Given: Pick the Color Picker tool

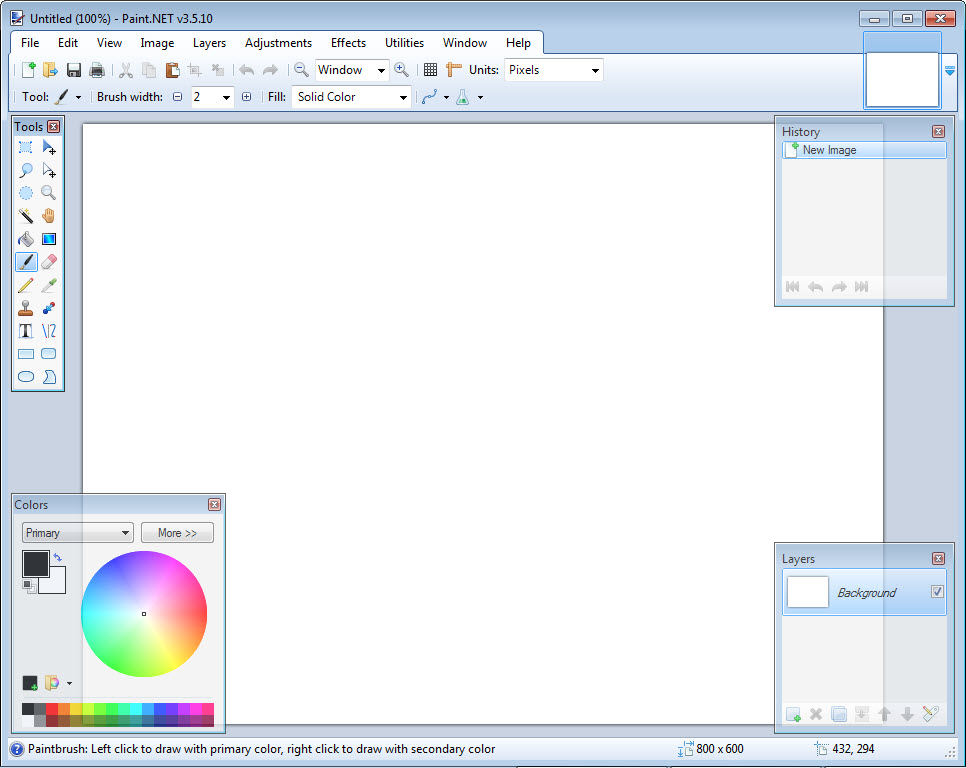Looking at the screenshot, I should 48,284.
